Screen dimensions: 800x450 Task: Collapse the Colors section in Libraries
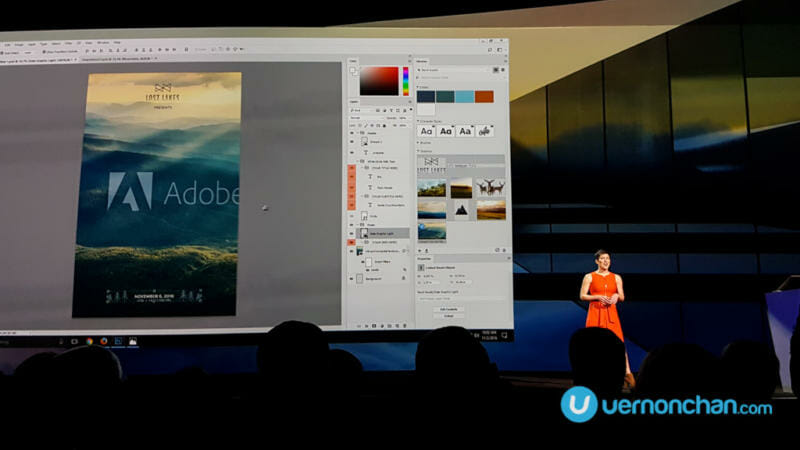click(417, 87)
